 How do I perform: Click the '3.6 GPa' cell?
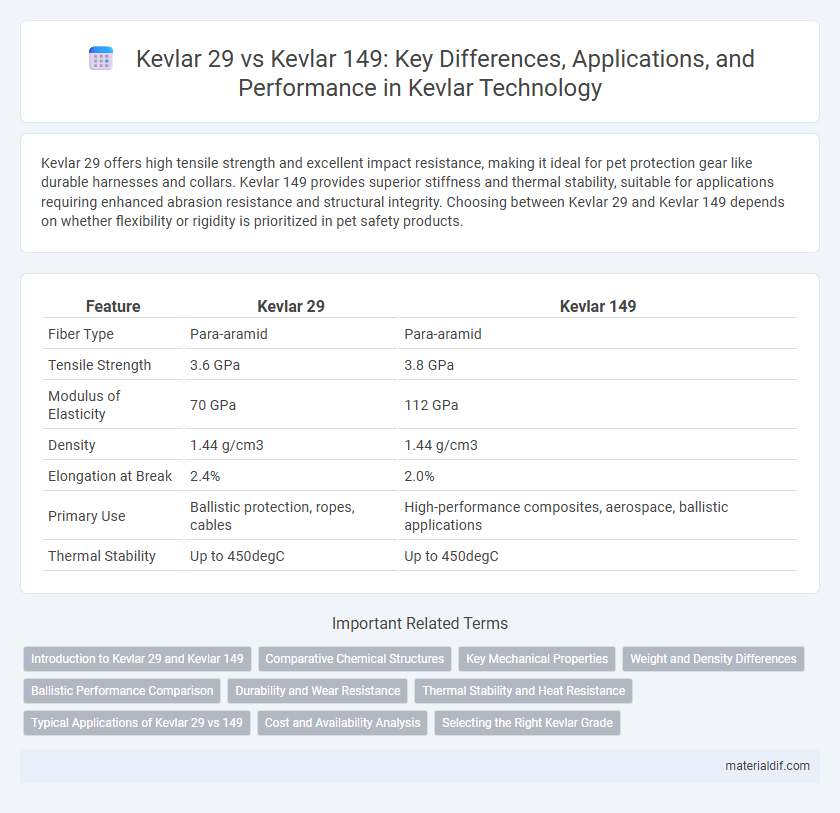[x=291, y=365]
